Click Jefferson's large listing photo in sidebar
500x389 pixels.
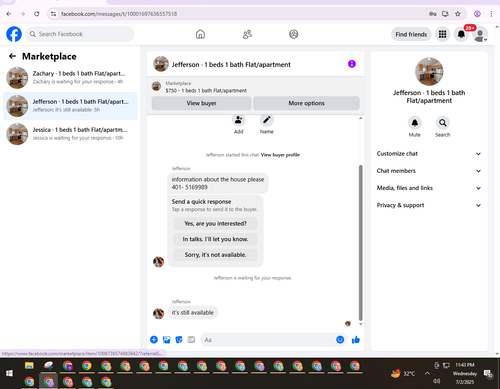tap(429, 72)
